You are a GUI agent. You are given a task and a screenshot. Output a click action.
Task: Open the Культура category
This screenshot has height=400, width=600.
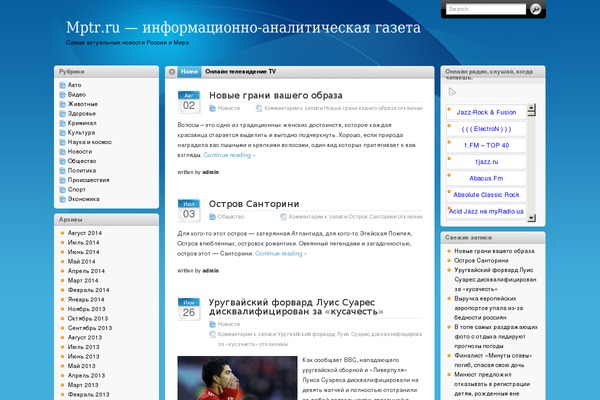[x=81, y=132]
